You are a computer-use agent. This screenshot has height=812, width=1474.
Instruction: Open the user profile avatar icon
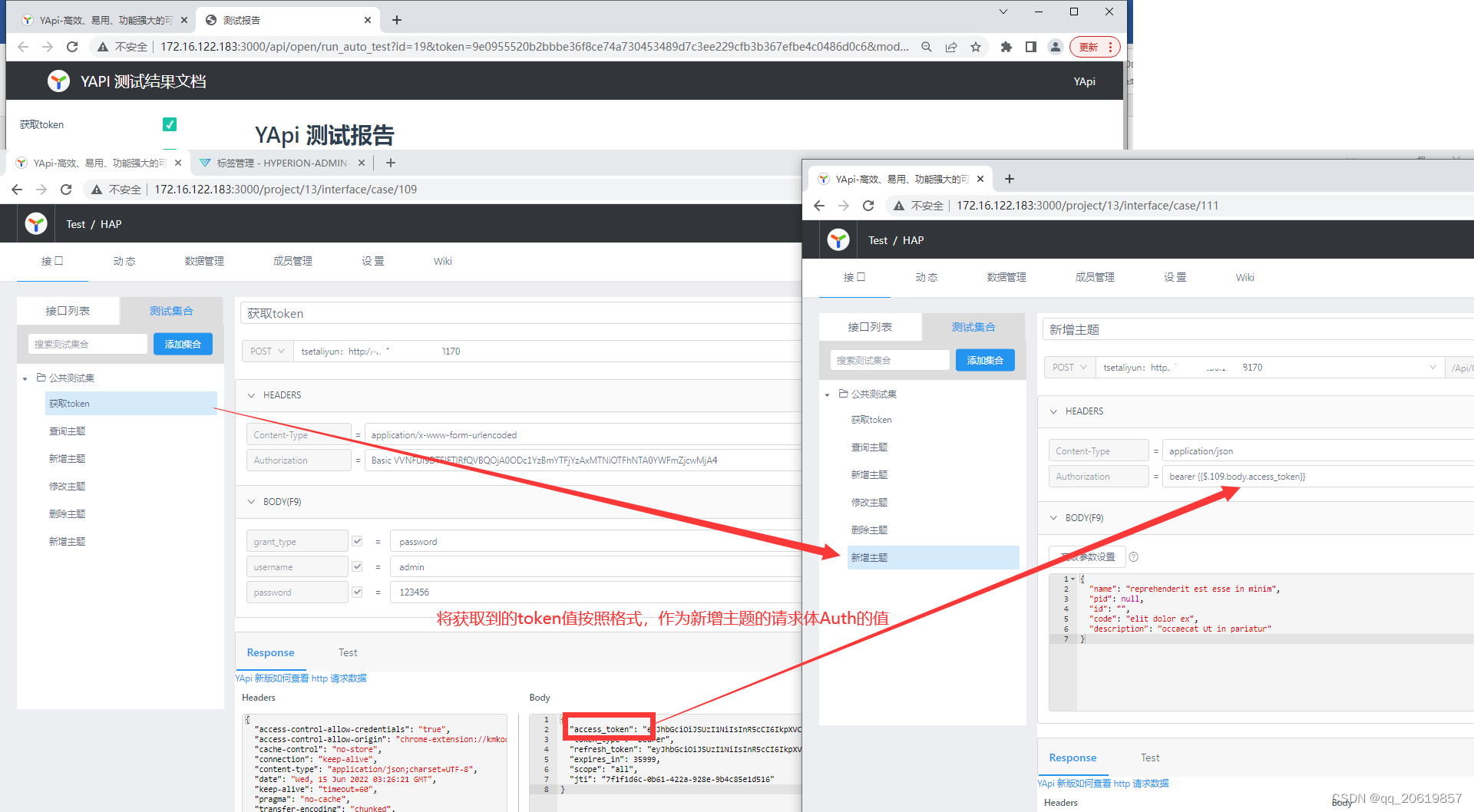tap(1056, 47)
